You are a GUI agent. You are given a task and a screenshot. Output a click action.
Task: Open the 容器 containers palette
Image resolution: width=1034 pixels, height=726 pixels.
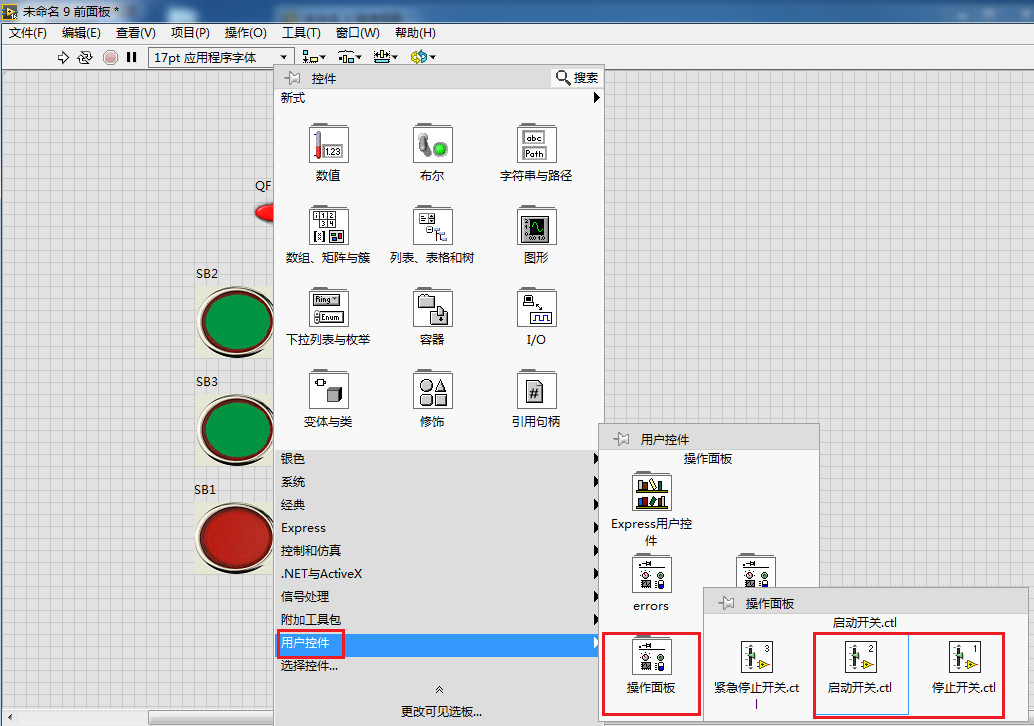pyautogui.click(x=433, y=308)
